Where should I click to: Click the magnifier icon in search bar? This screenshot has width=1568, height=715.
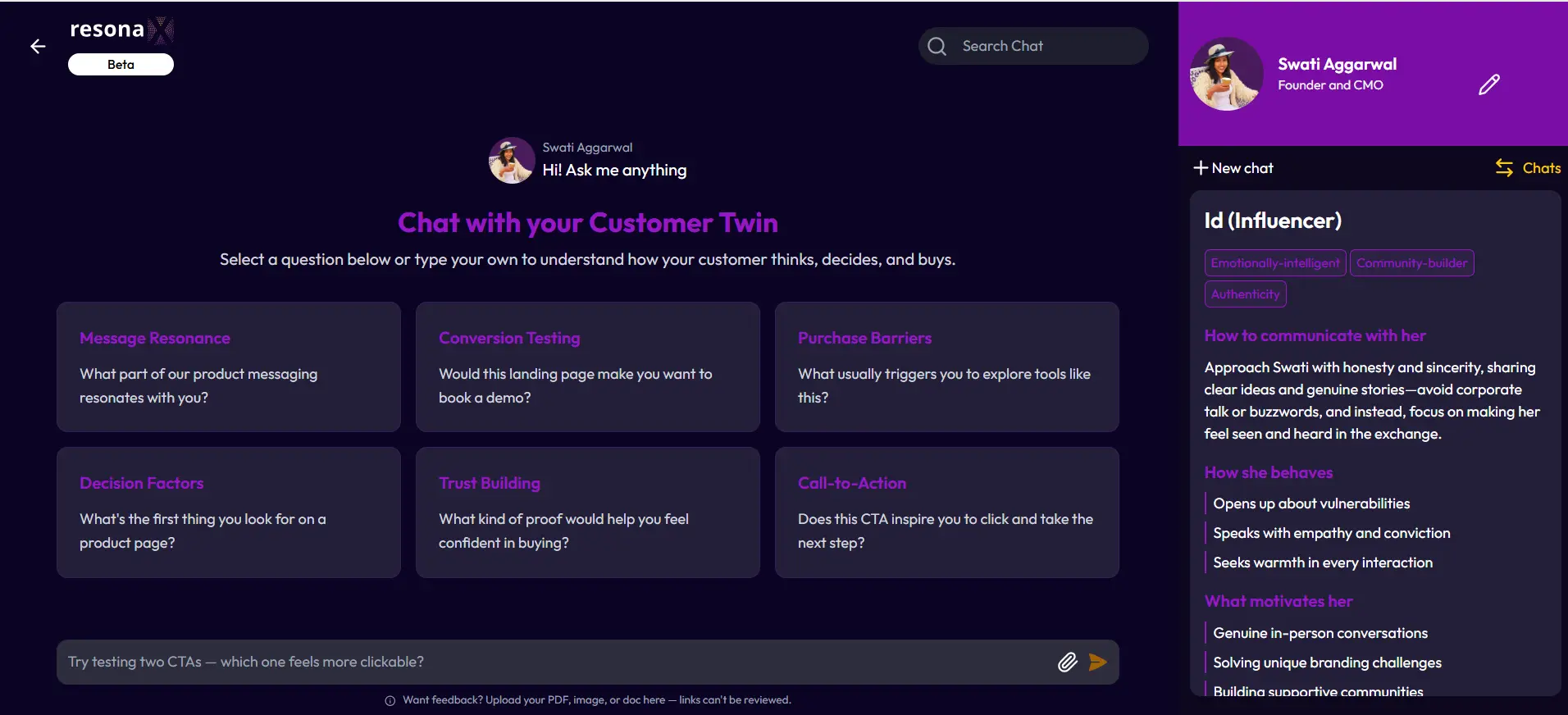pos(937,47)
